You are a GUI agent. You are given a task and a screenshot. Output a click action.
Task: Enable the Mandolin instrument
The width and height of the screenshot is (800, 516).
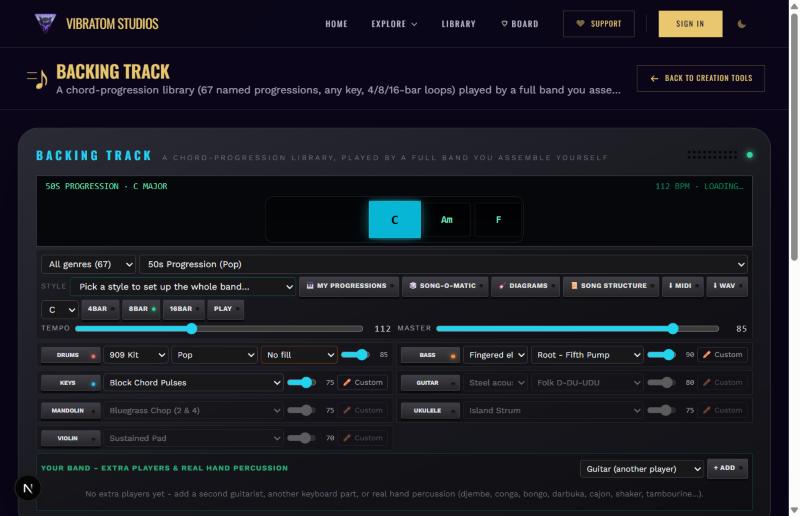click(x=71, y=410)
